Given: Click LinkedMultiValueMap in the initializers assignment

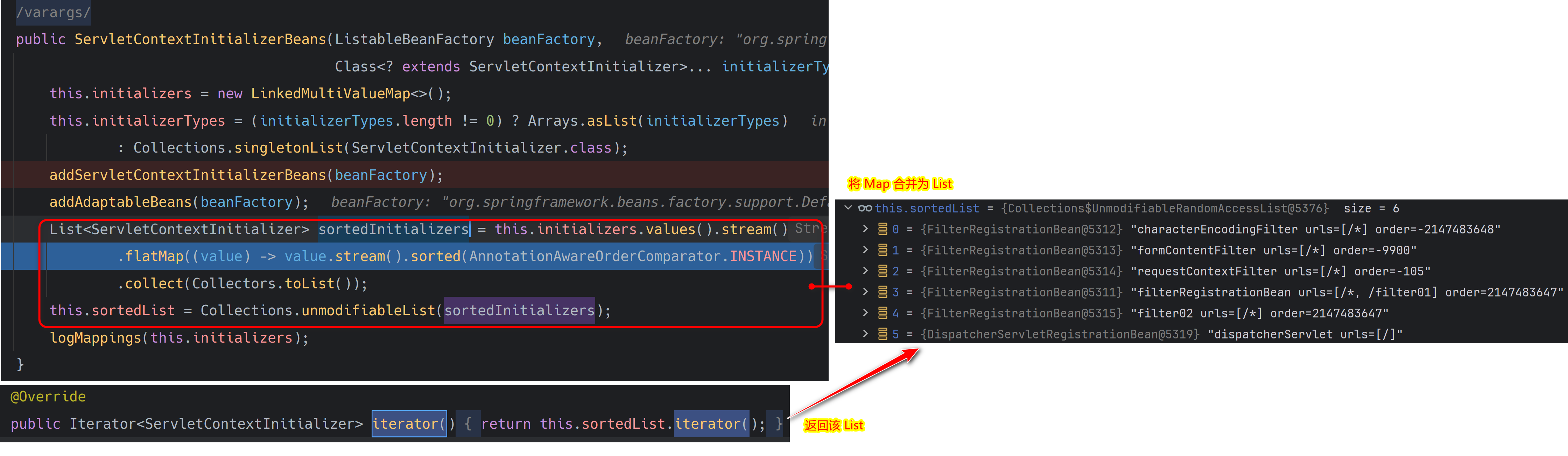Looking at the screenshot, I should (331, 94).
